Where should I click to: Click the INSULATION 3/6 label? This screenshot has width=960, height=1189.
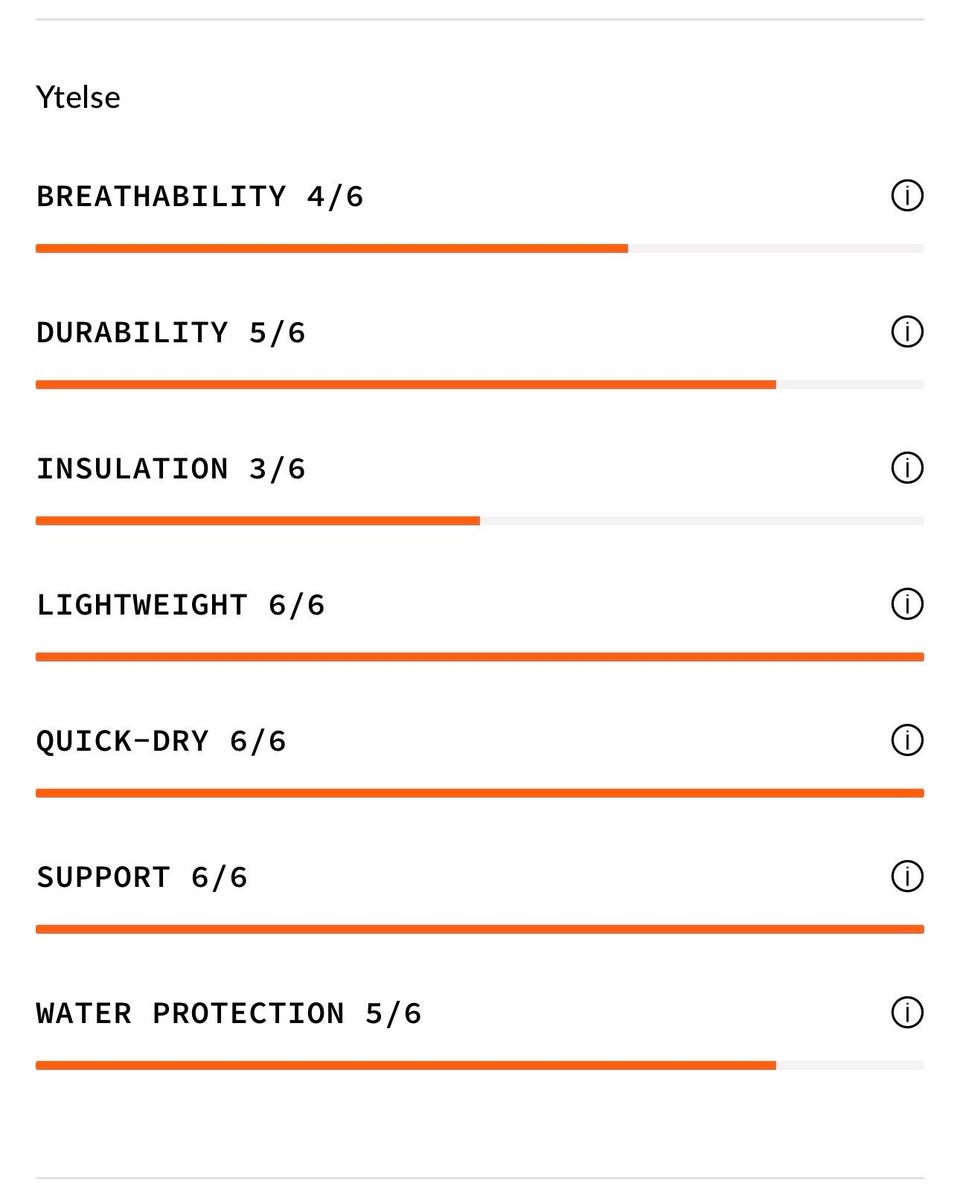coord(171,469)
